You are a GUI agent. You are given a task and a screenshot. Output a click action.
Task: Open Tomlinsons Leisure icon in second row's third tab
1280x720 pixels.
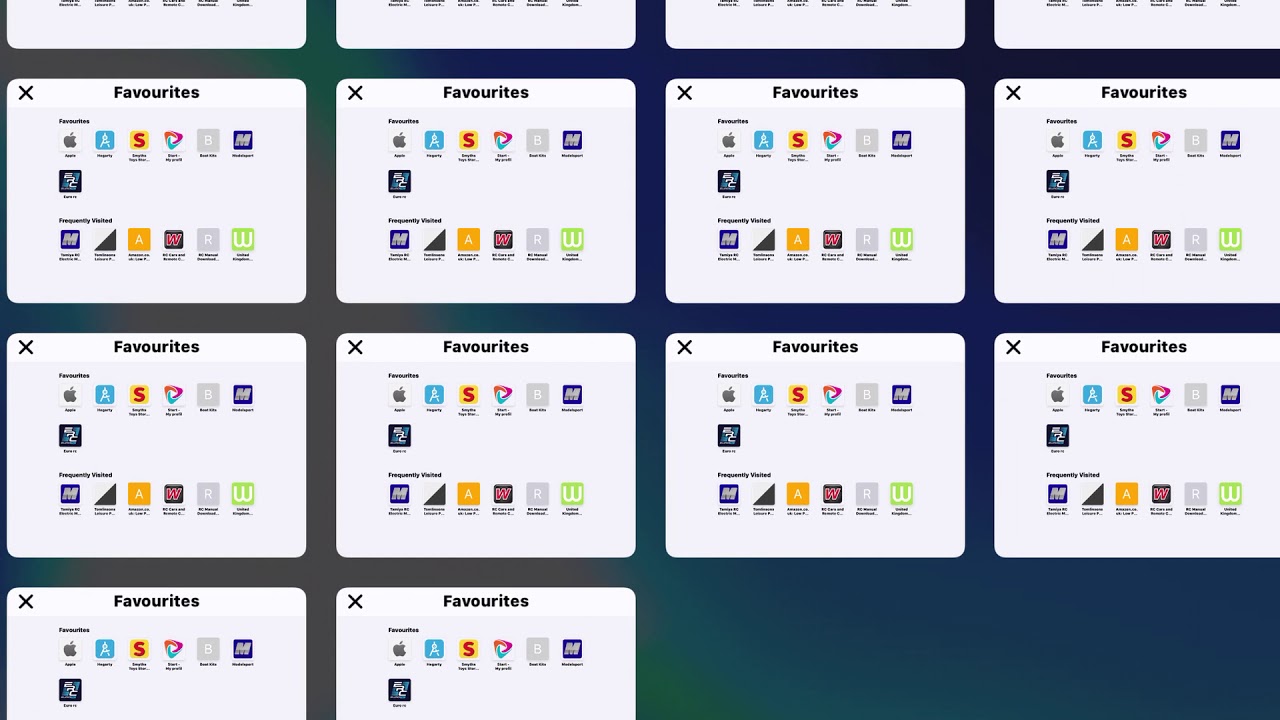(x=763, y=239)
